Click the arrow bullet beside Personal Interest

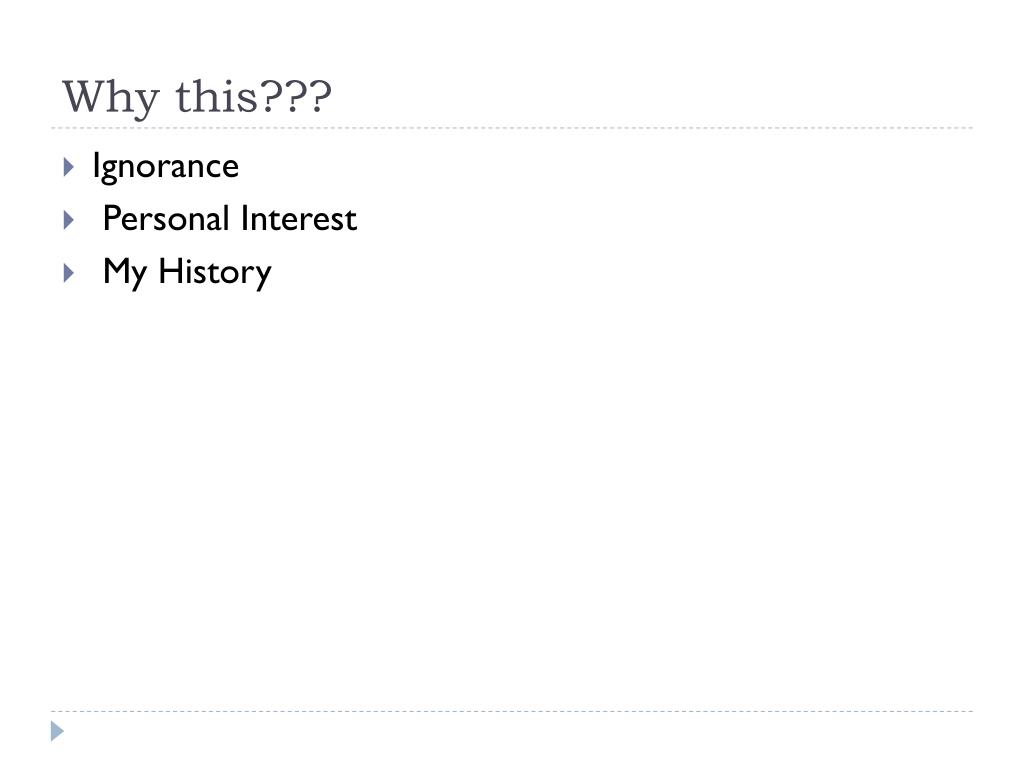coord(68,219)
